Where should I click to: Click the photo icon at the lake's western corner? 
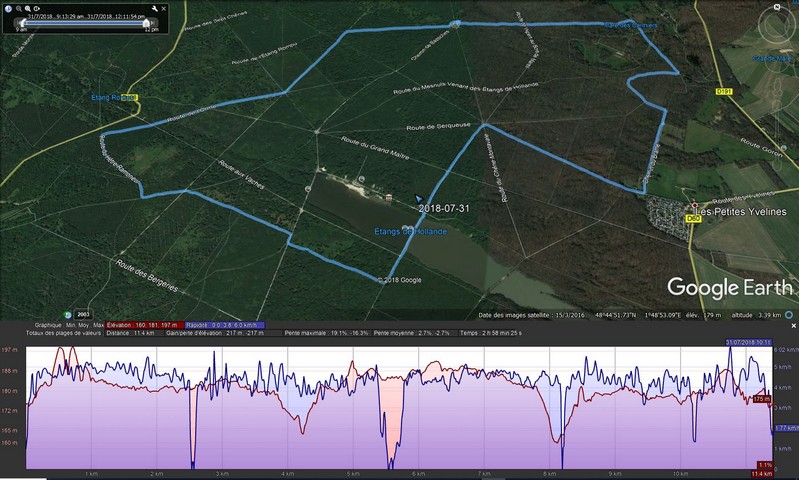pyautogui.click(x=308, y=189)
